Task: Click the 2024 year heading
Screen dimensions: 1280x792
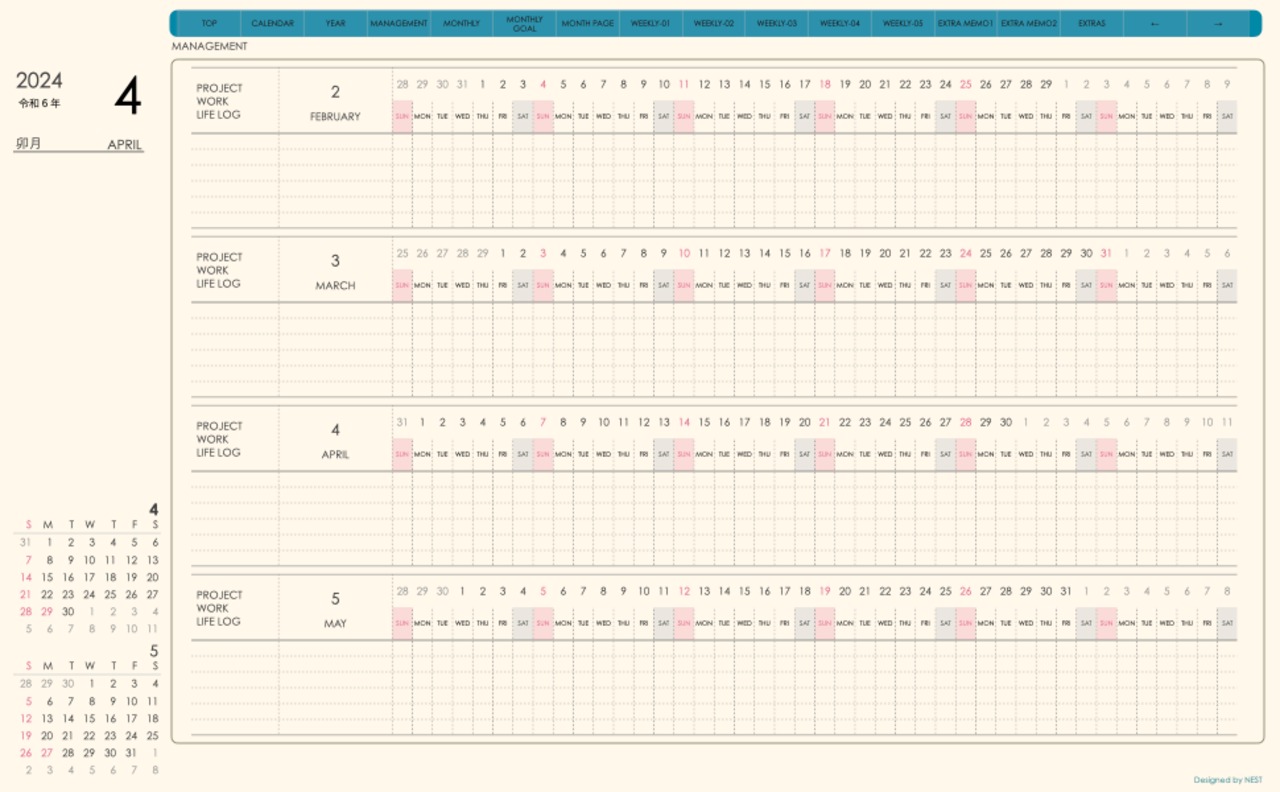Action: [39, 81]
